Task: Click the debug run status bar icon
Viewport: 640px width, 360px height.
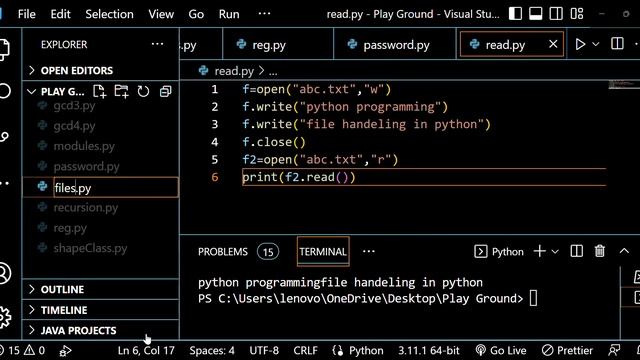Action: pos(65,351)
